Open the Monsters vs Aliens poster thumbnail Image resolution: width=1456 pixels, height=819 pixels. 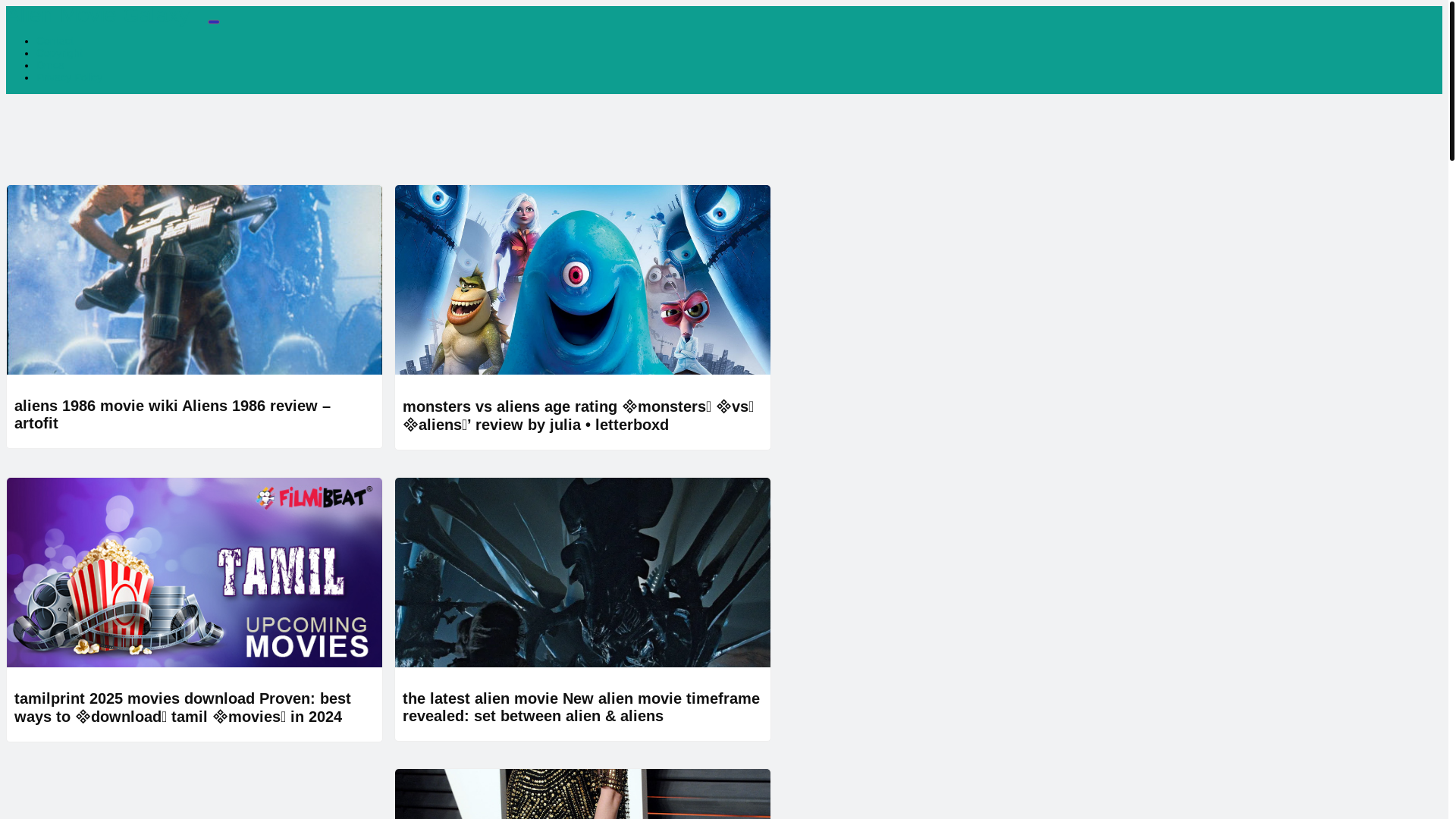[x=582, y=280]
